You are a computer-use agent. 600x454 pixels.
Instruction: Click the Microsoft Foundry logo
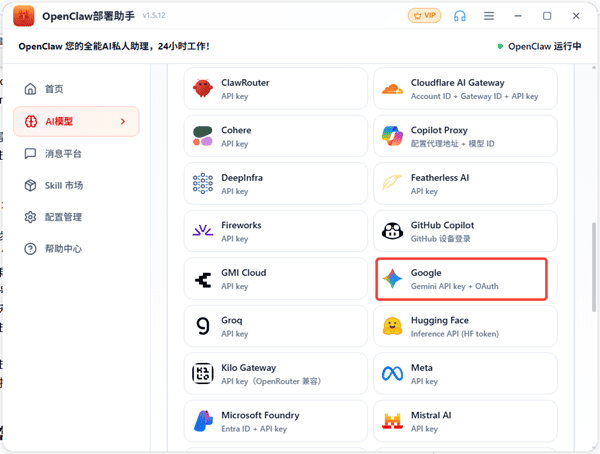click(203, 421)
